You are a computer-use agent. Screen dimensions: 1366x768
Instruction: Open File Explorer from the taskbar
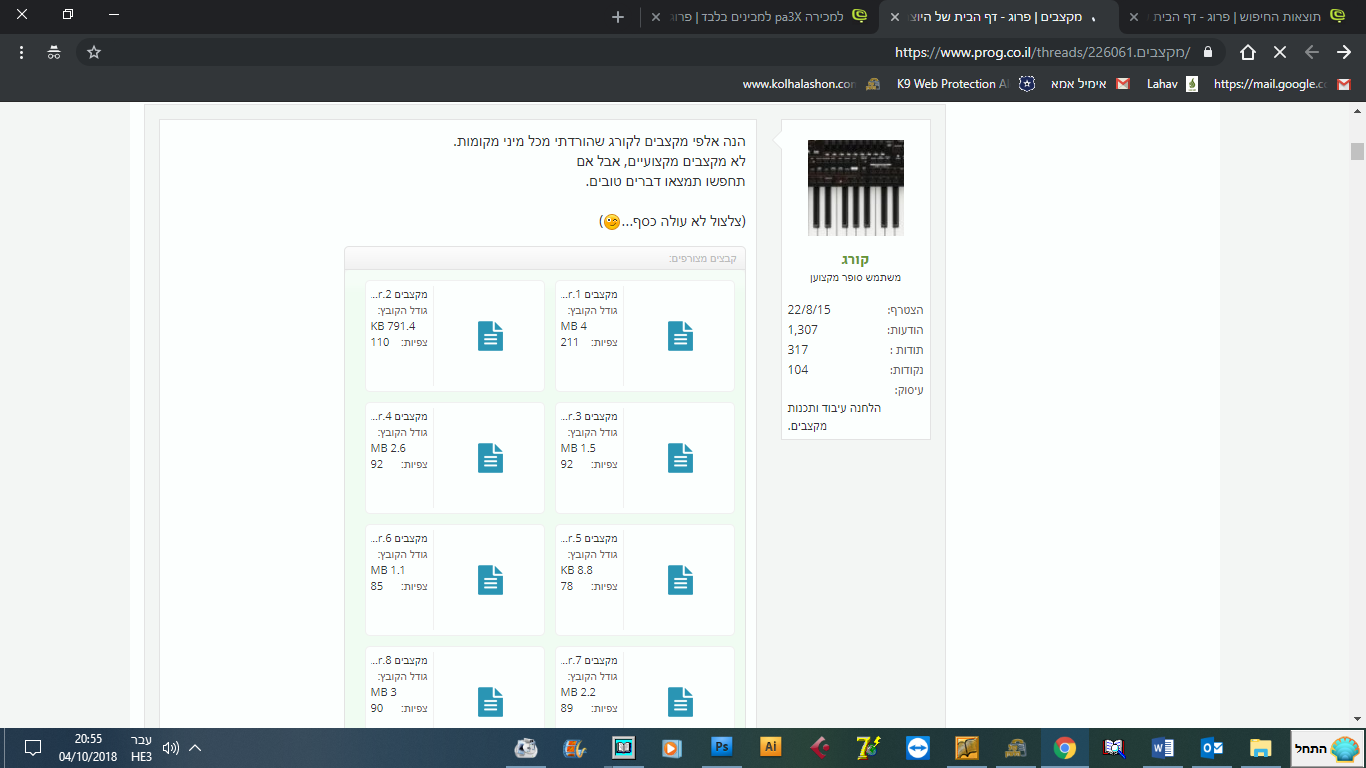pos(1261,747)
